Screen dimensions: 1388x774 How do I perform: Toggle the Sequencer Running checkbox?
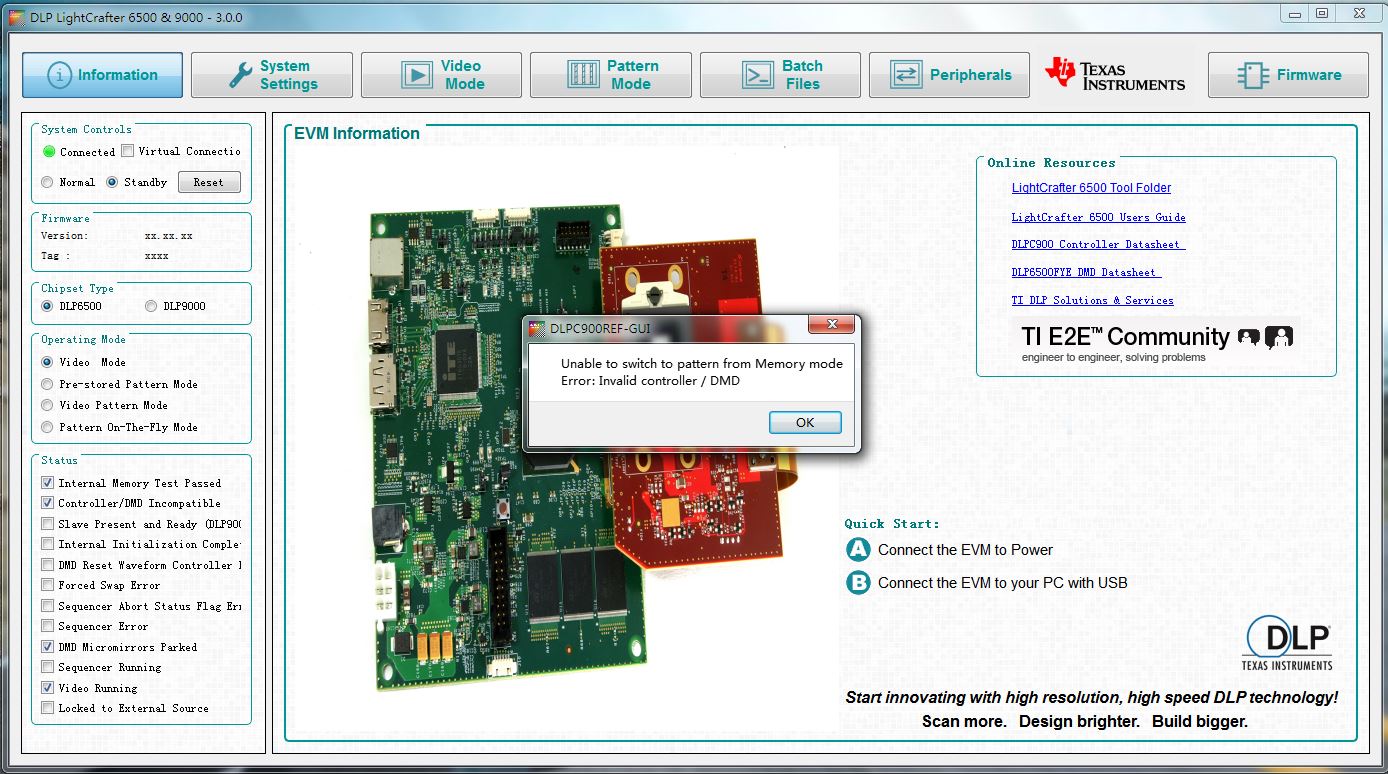point(47,667)
